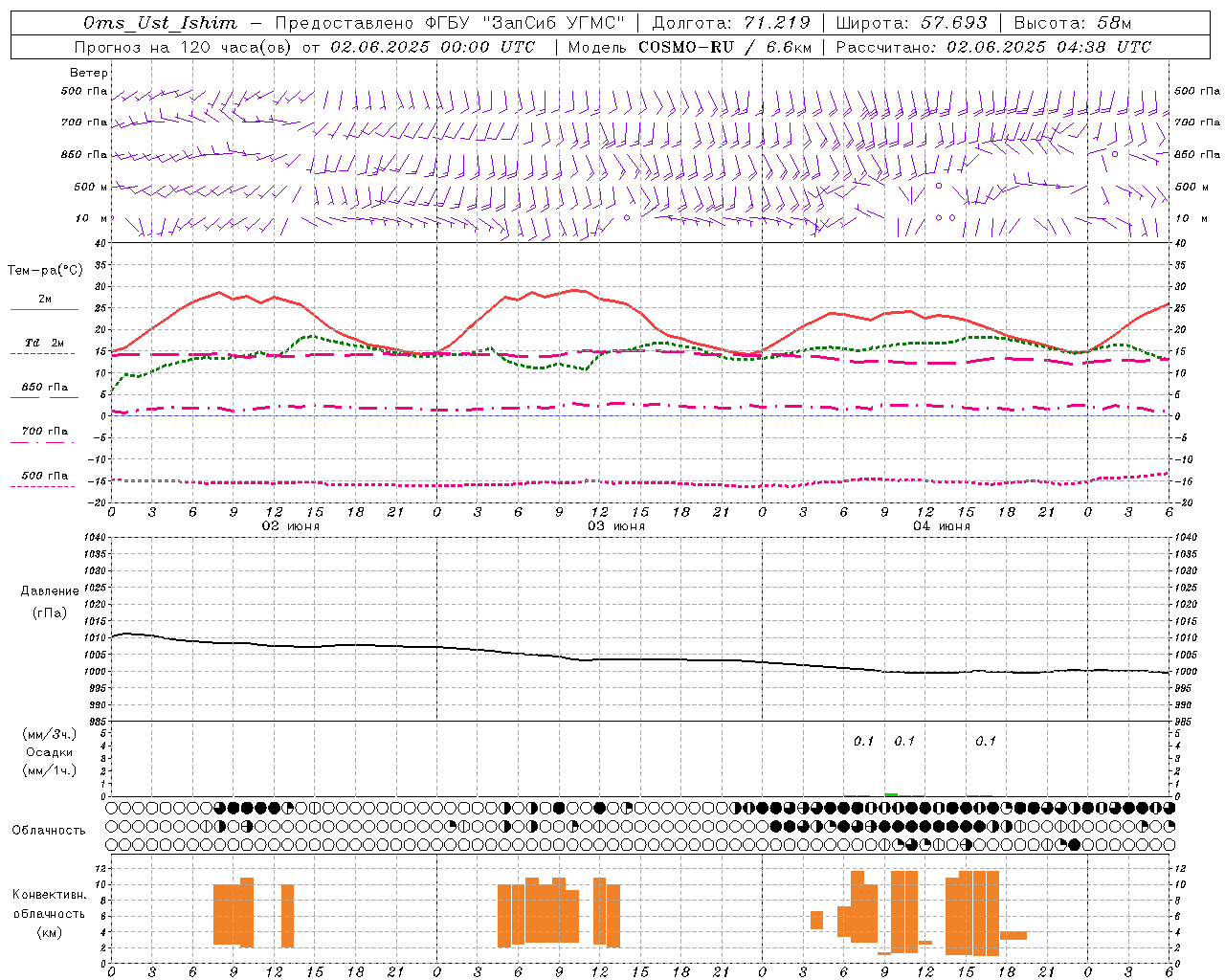The image size is (1225, 980).
Task: Click the 04 июня date label
Action: (x=942, y=525)
